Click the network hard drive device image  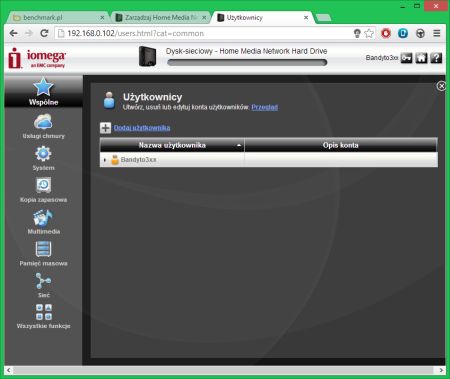[147, 56]
